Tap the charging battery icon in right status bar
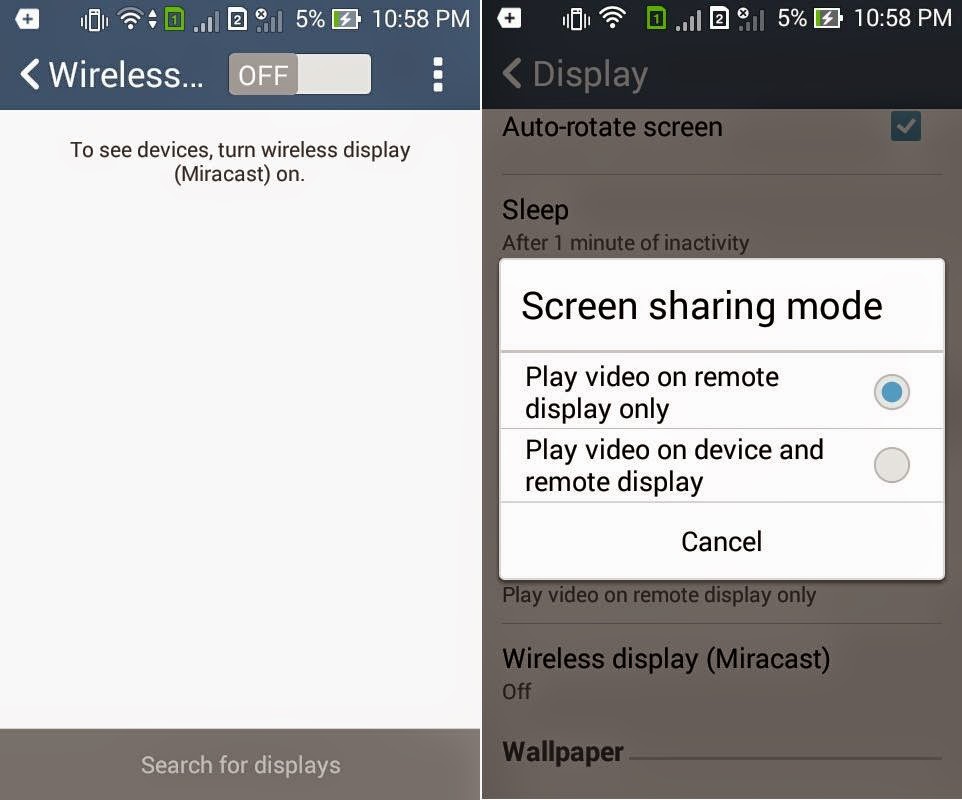 click(828, 19)
